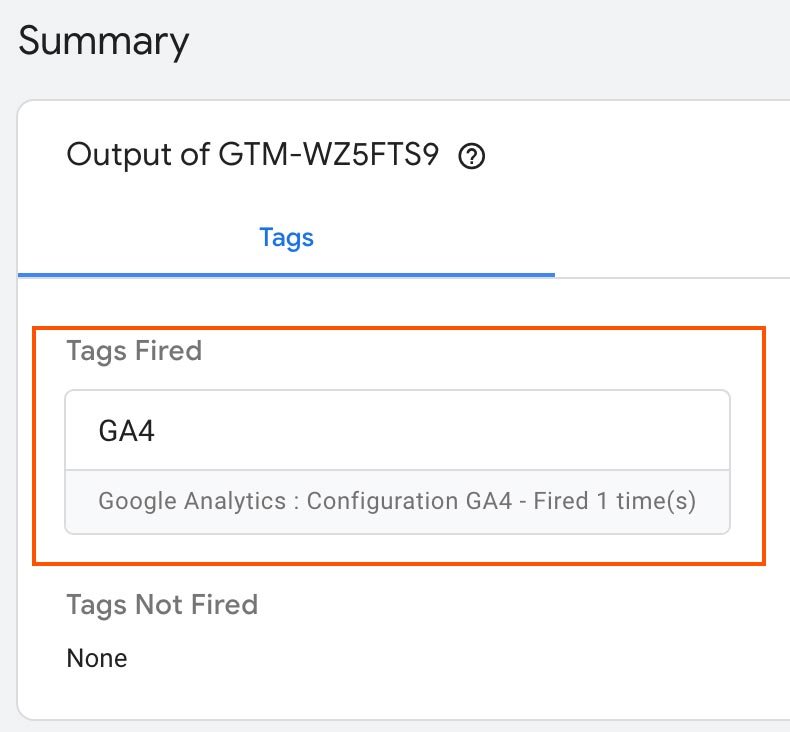790x732 pixels.
Task: Select the Summary heading
Action: tap(104, 41)
